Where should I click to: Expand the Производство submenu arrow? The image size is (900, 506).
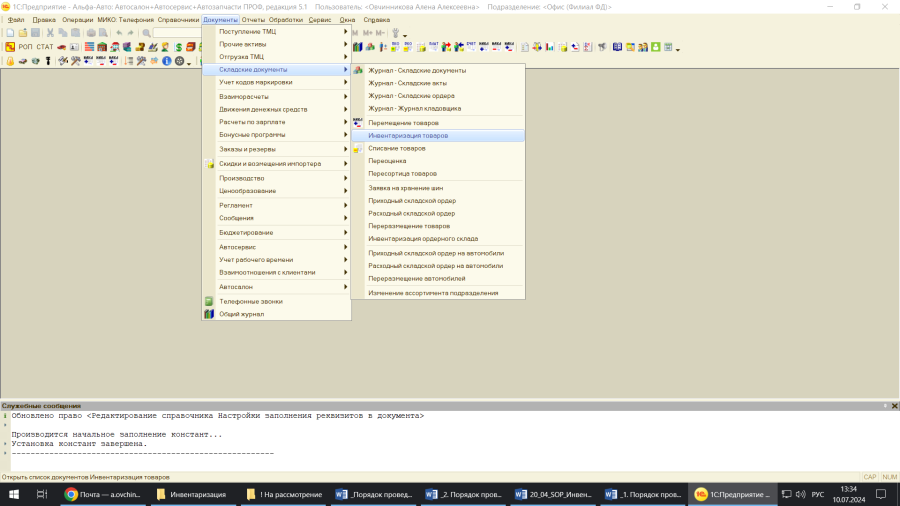click(346, 178)
